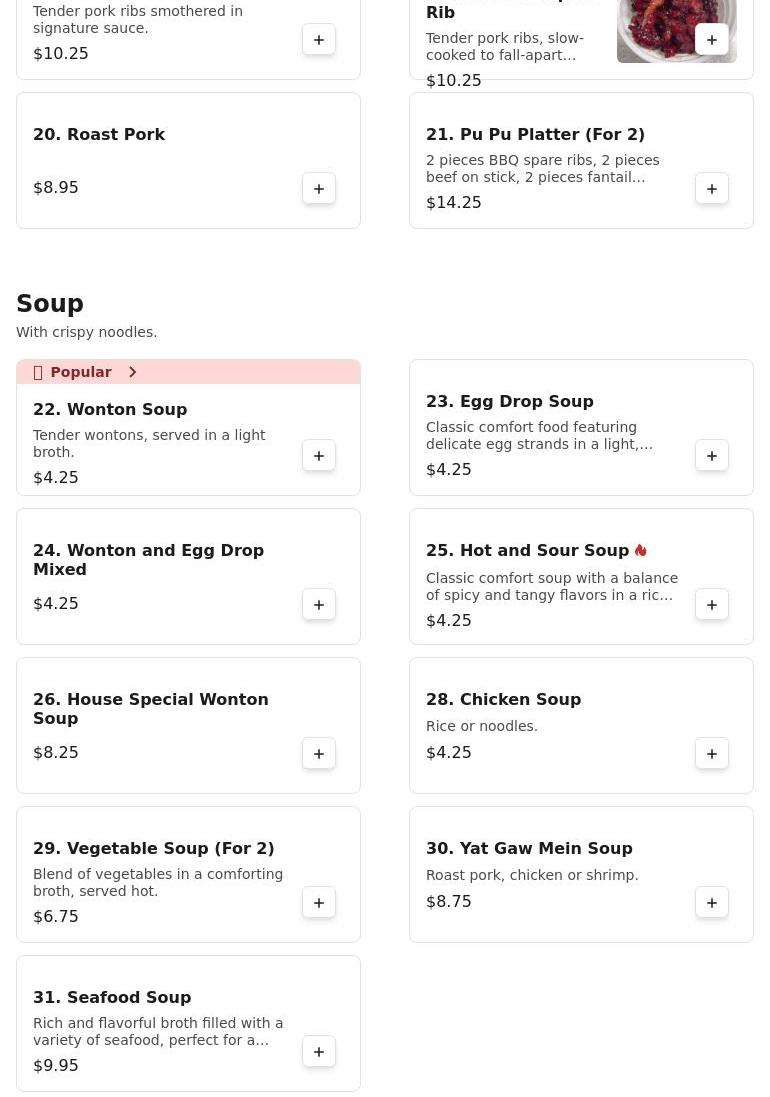Add the pictured rib item with plus

tap(712, 40)
